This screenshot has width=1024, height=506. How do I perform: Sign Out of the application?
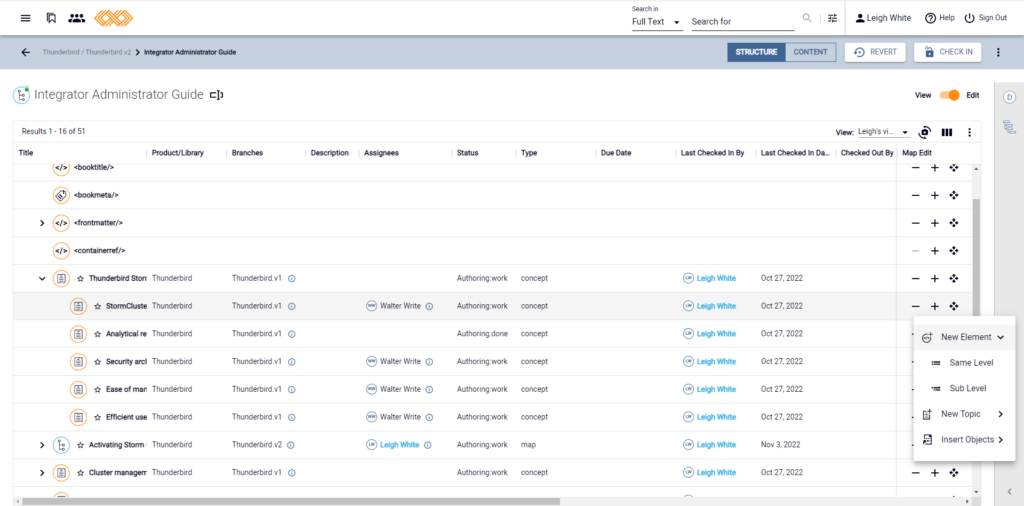[985, 18]
